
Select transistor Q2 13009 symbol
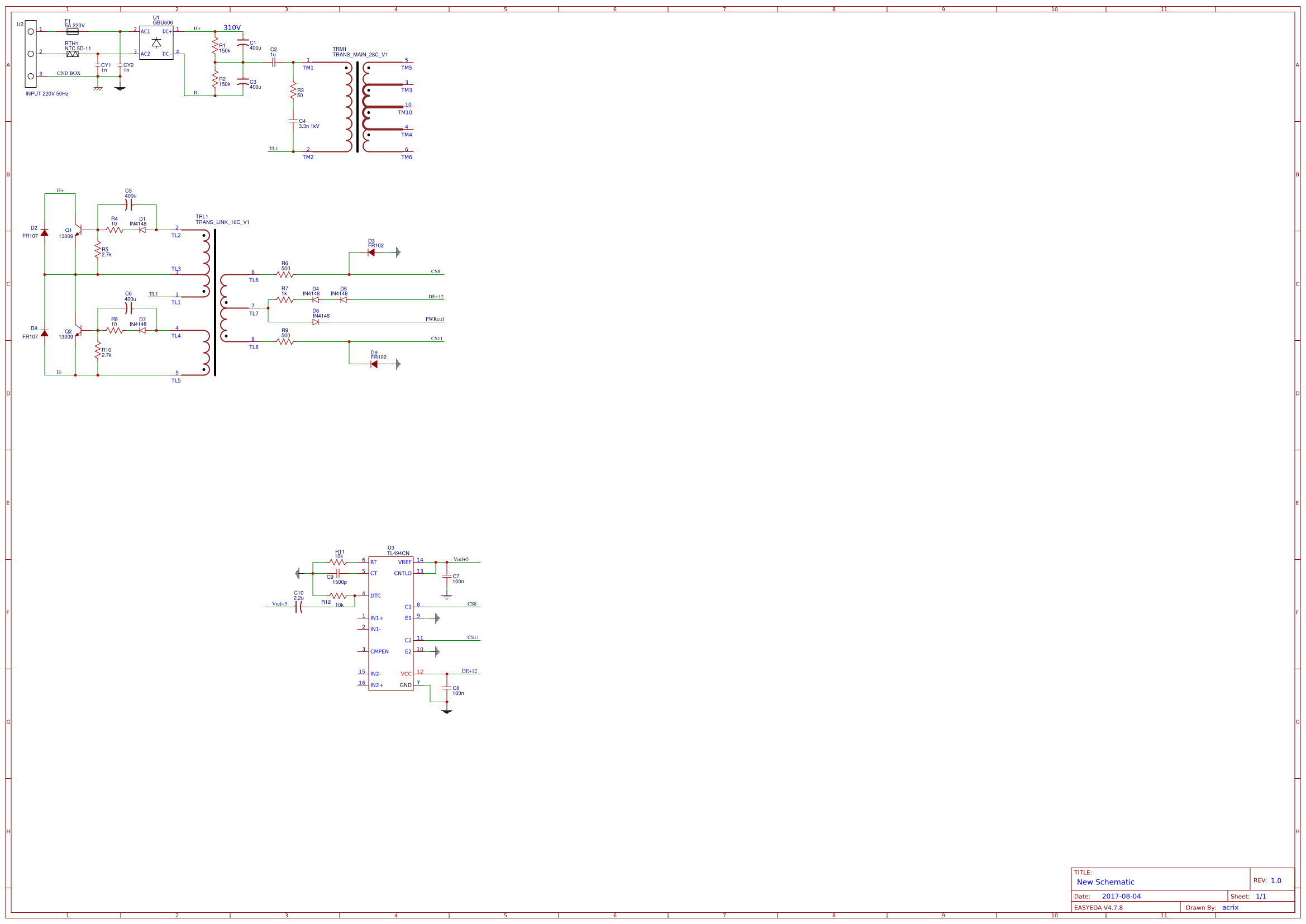coord(78,331)
